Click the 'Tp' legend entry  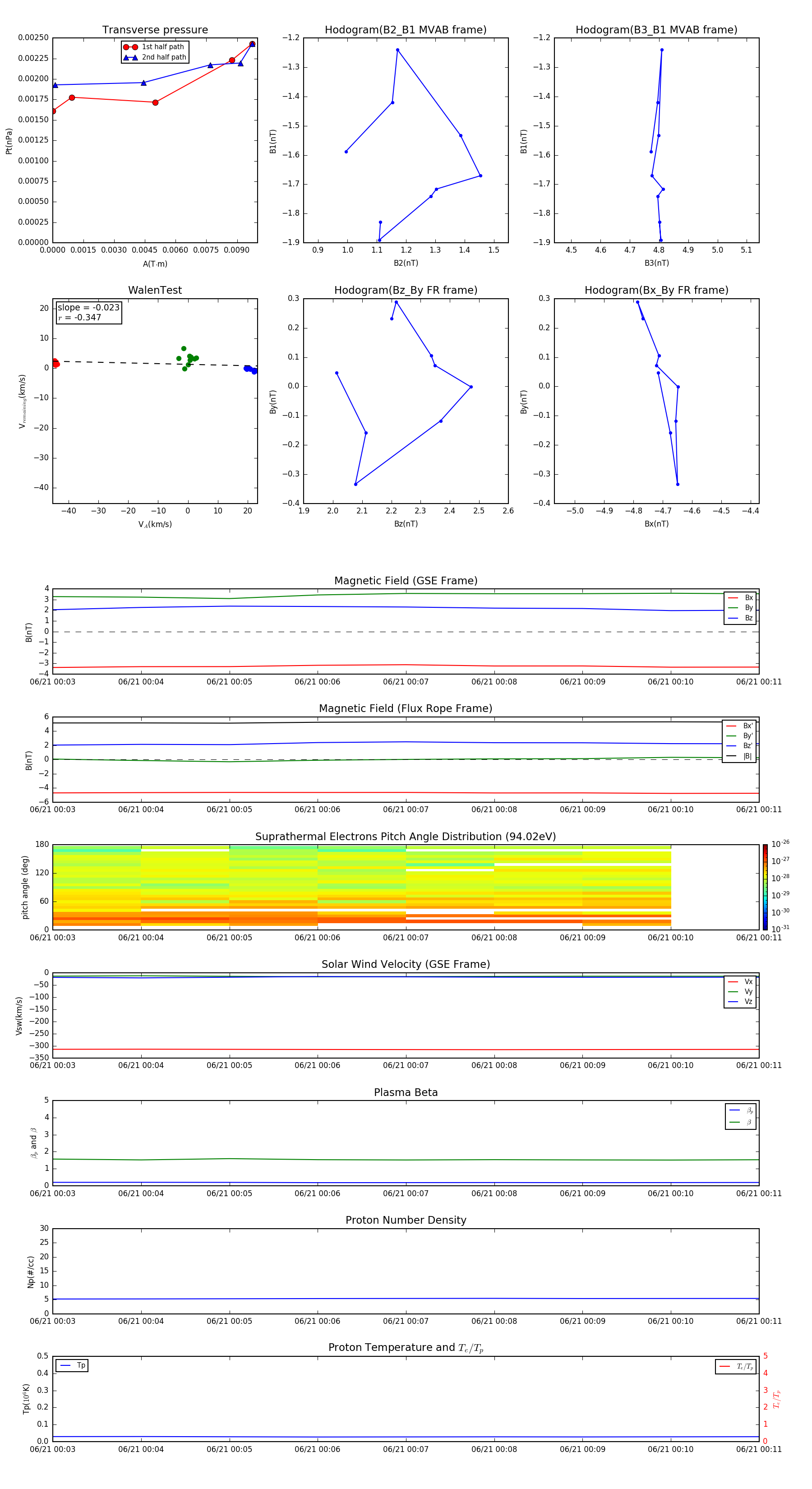tap(72, 1366)
